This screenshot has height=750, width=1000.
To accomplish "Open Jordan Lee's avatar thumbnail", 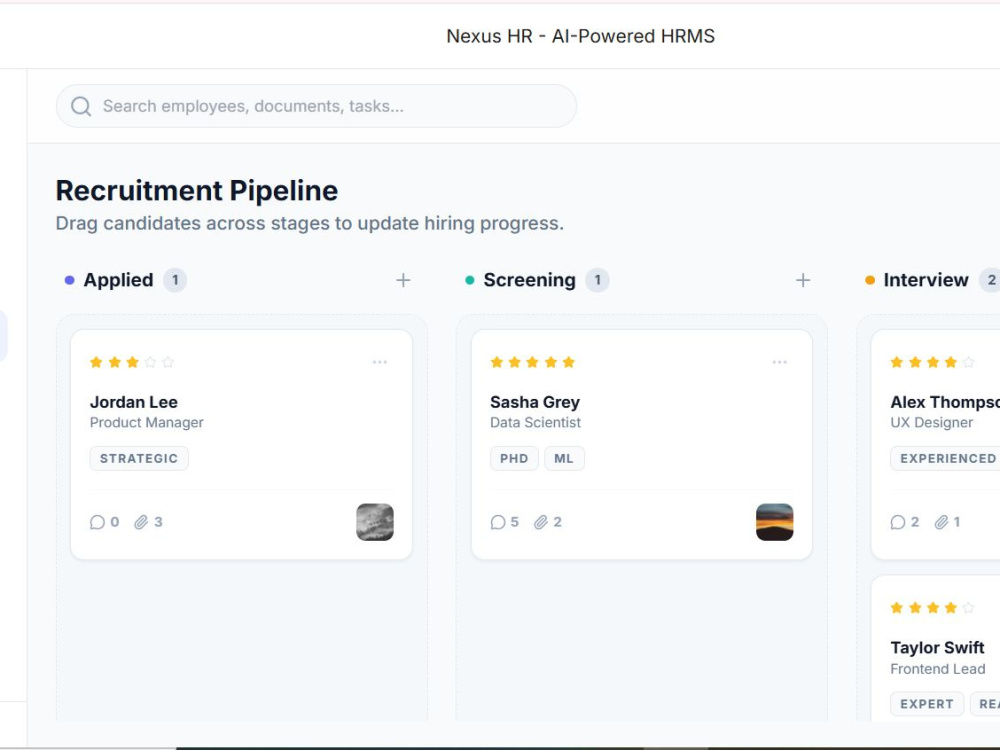I will pos(375,522).
